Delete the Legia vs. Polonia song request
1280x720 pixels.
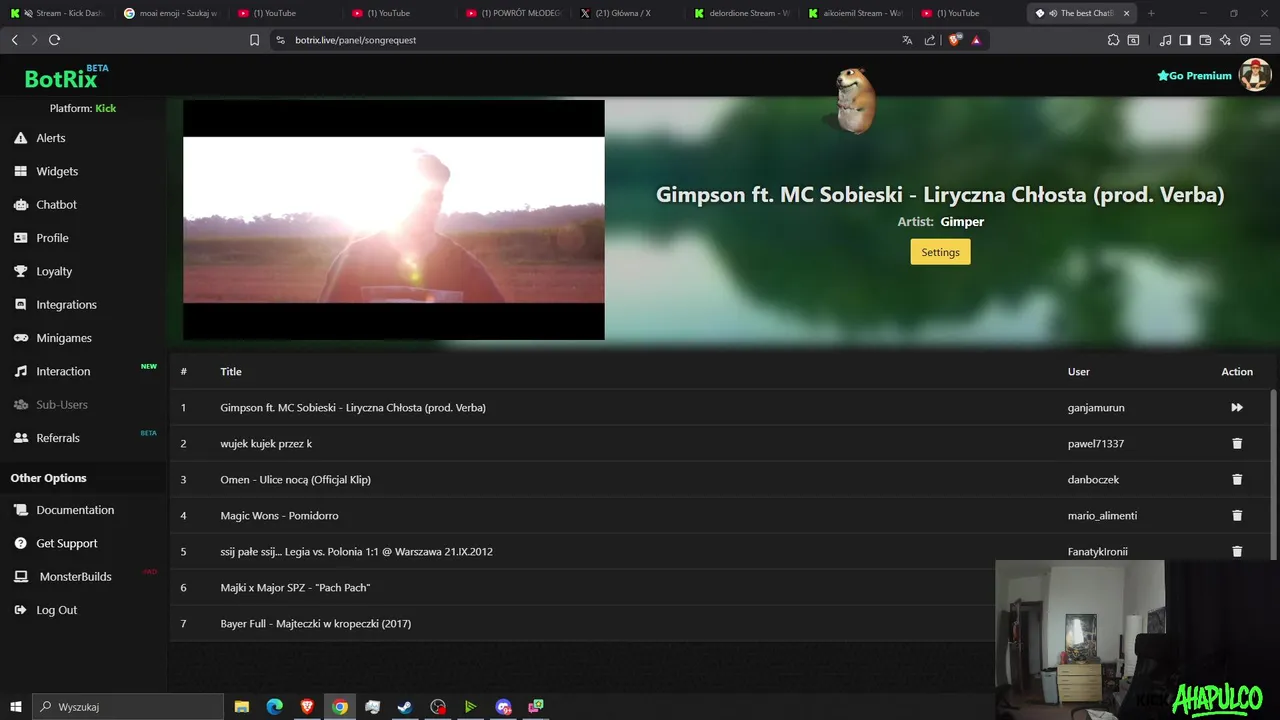[x=1237, y=551]
